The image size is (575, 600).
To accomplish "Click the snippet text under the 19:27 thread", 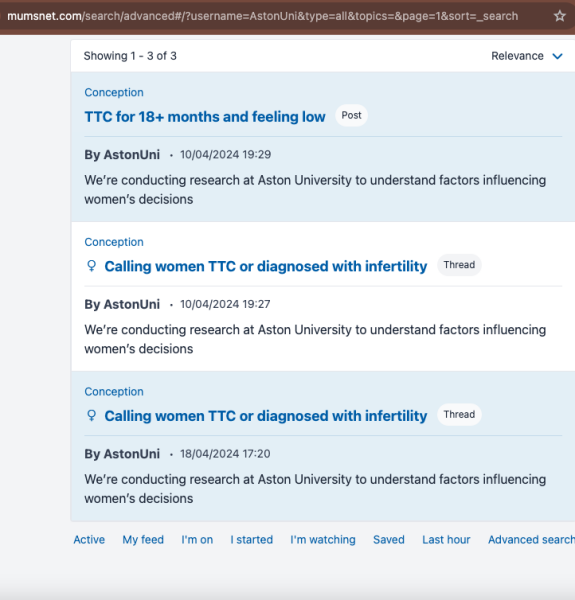I will [315, 339].
